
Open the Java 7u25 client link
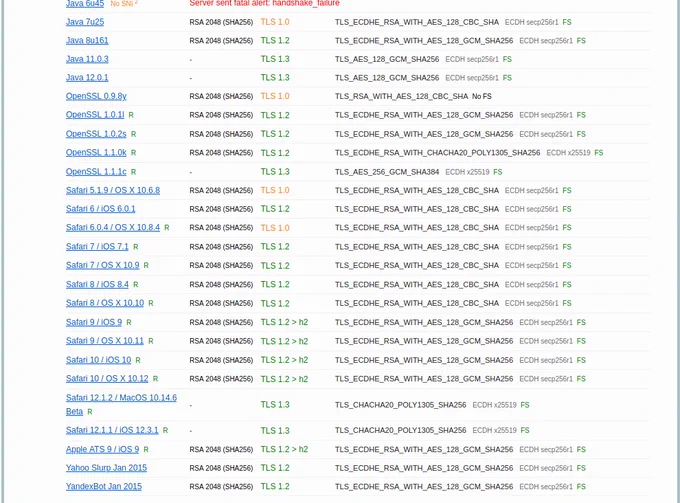(x=85, y=22)
